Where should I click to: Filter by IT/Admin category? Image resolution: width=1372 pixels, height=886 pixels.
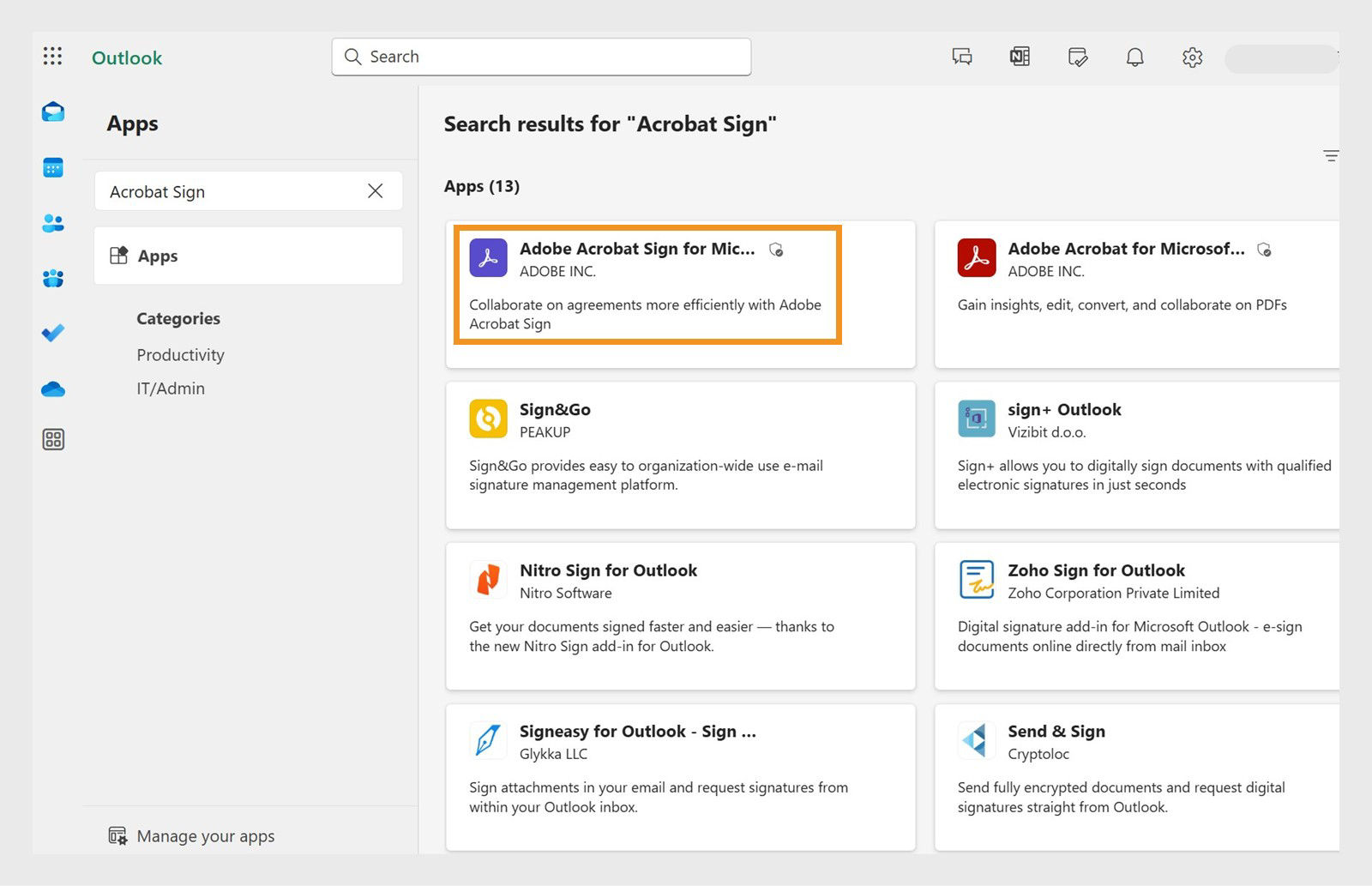171,389
